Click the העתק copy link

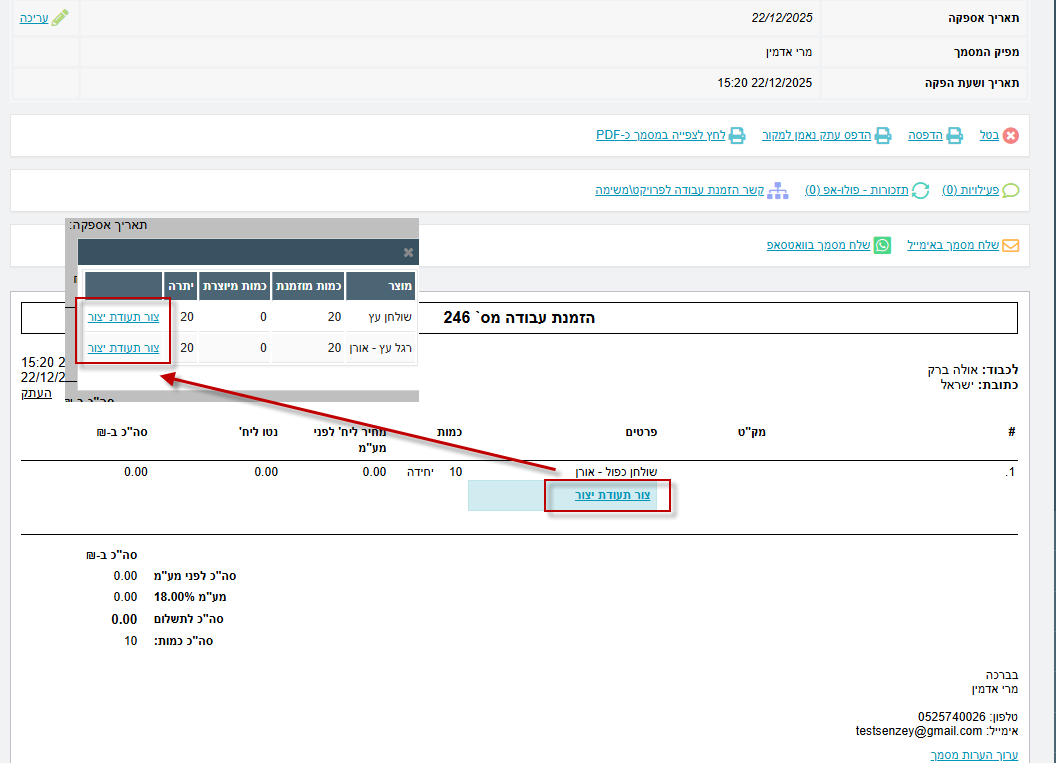[37, 393]
